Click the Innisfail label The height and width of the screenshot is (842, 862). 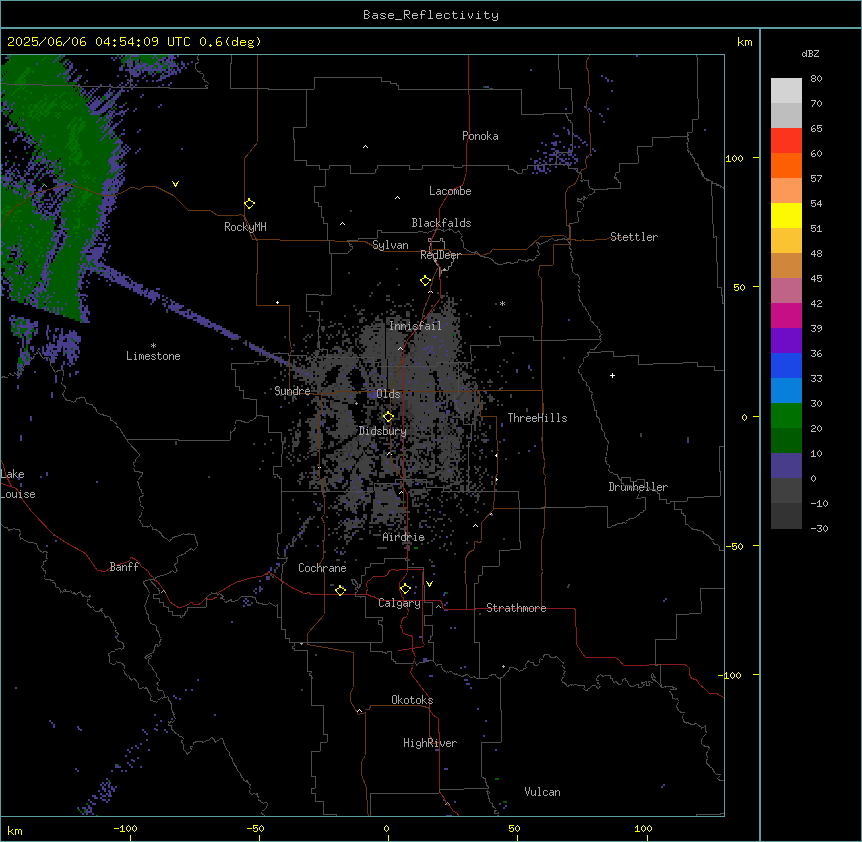pyautogui.click(x=415, y=326)
